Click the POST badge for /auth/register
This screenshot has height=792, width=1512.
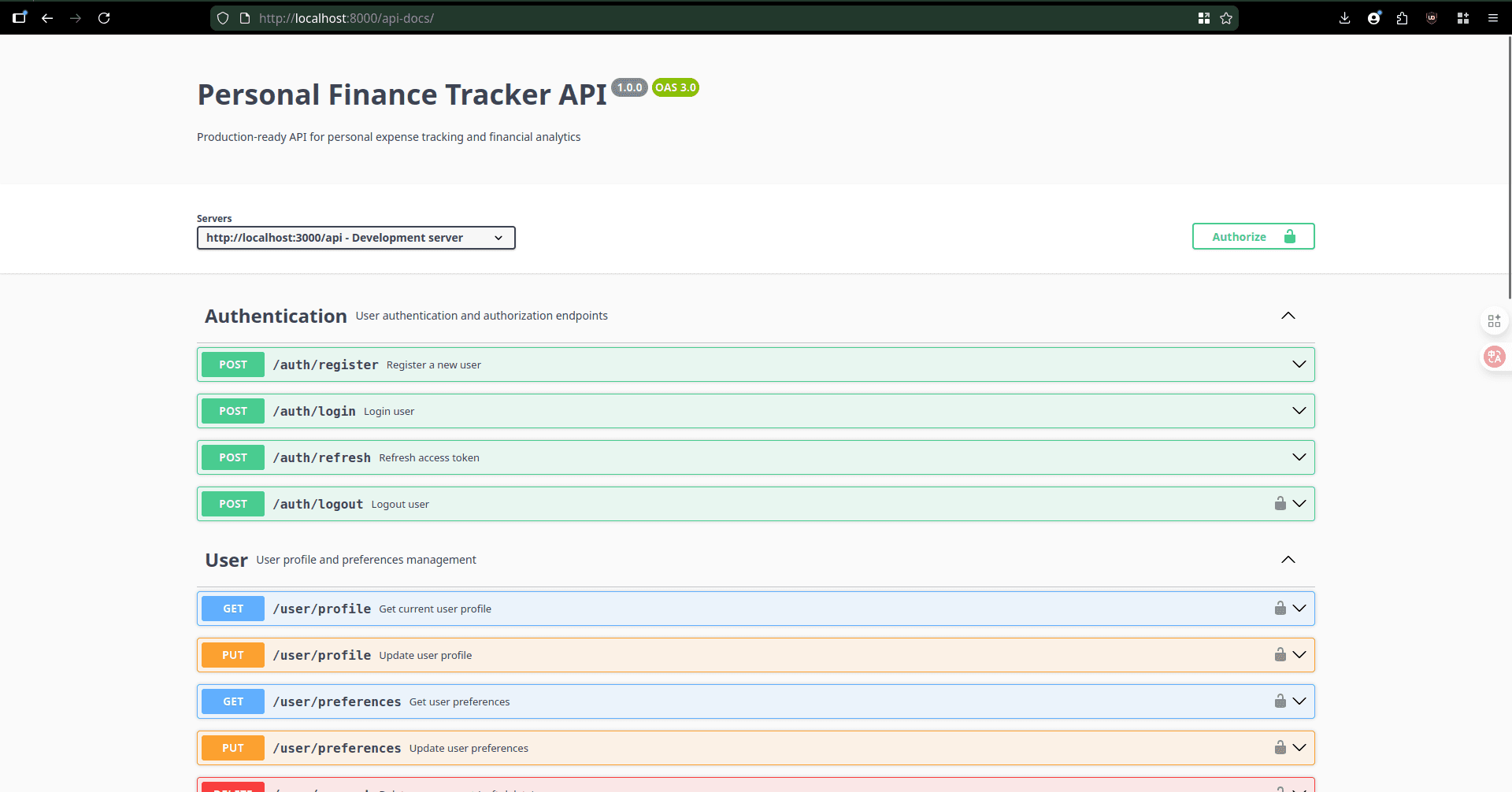[233, 365]
